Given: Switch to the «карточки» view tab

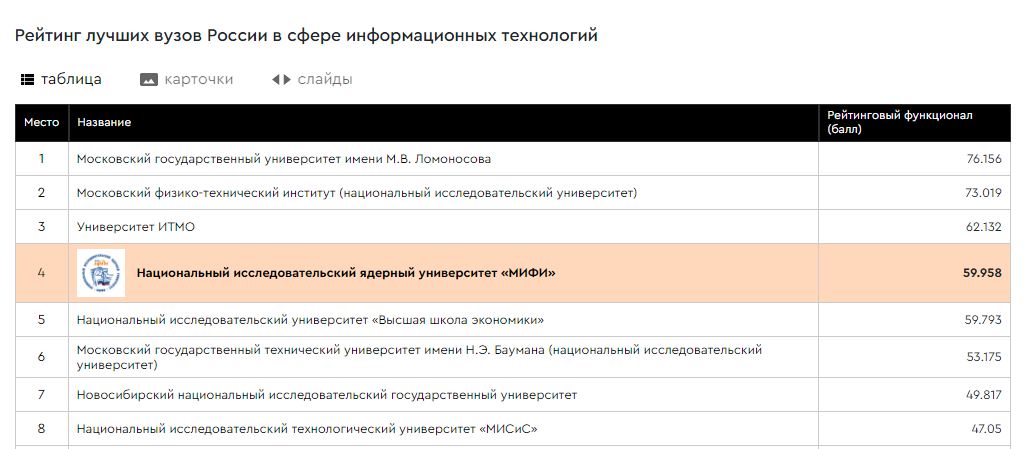Looking at the screenshot, I should pos(187,80).
